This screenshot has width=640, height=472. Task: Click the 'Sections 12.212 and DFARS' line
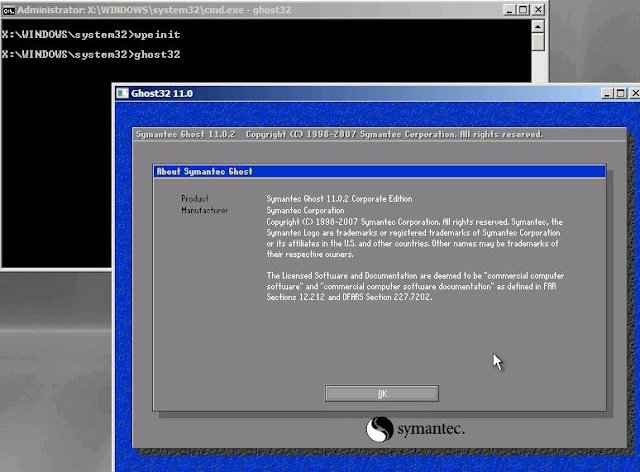(349, 297)
